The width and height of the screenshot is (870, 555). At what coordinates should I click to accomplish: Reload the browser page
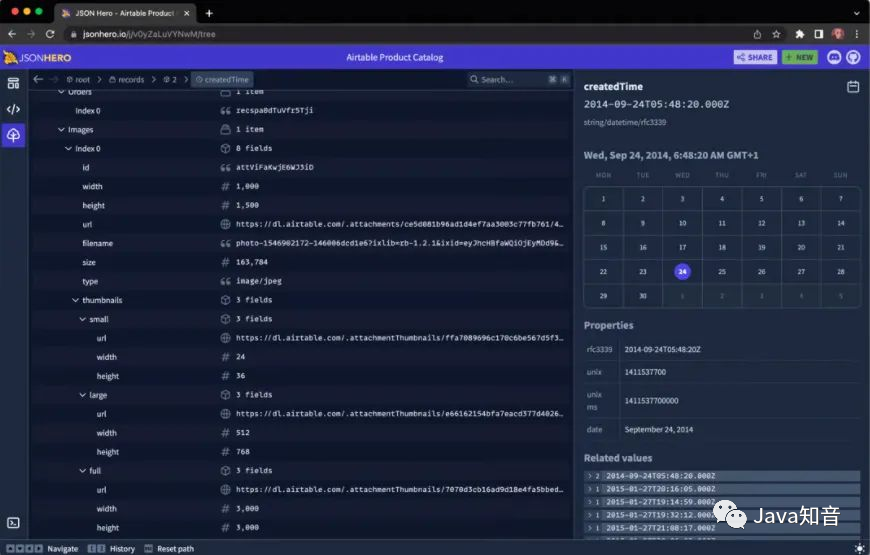tap(50, 34)
